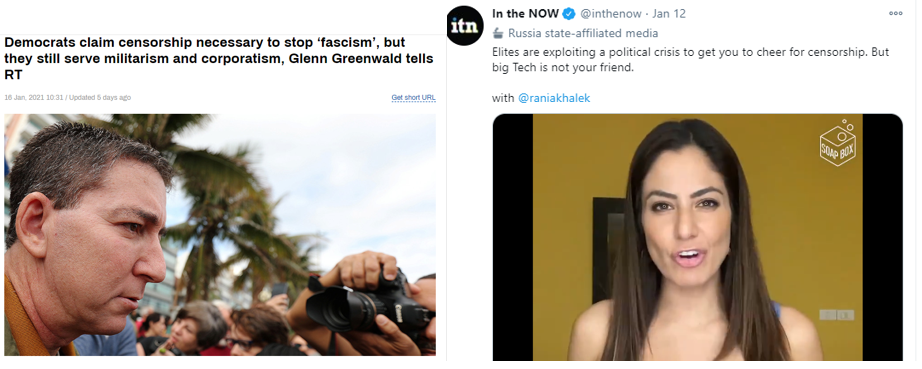Open the tweet's three-dot more menu
This screenshot has height=369, width=922.
tap(896, 14)
